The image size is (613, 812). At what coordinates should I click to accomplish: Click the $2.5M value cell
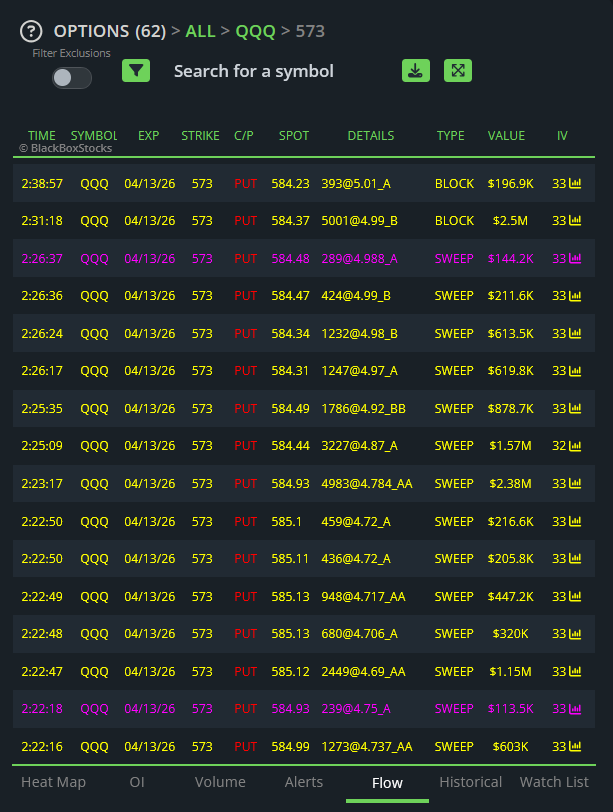pyautogui.click(x=510, y=221)
